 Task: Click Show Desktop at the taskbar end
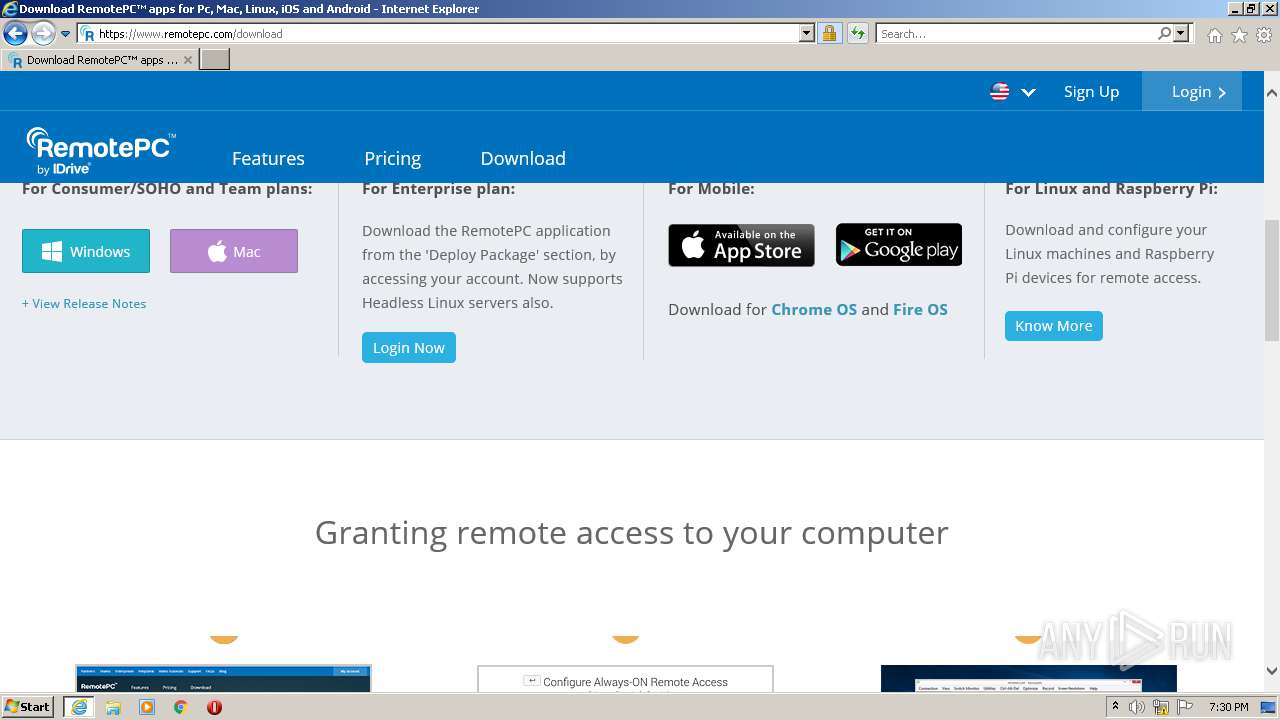tap(1270, 707)
